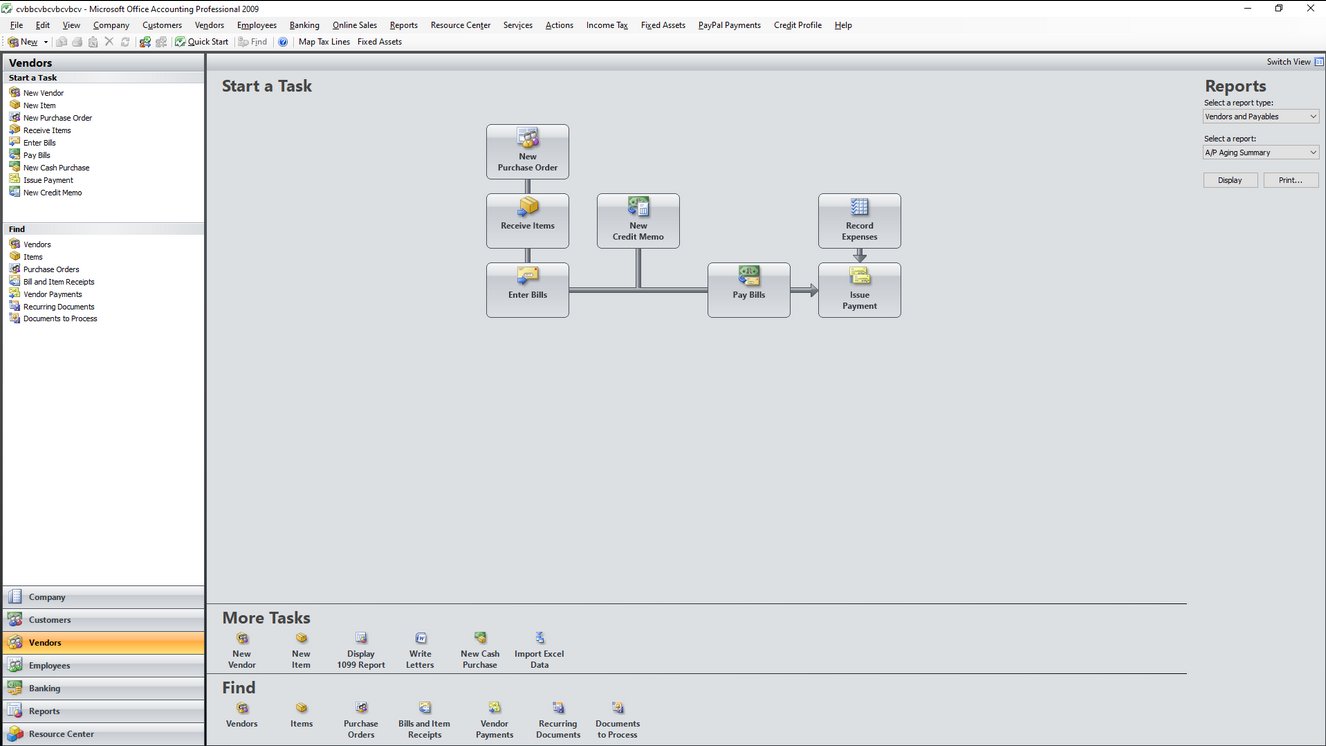Click the New button in the toolbar
This screenshot has height=746, width=1326.
click(23, 42)
